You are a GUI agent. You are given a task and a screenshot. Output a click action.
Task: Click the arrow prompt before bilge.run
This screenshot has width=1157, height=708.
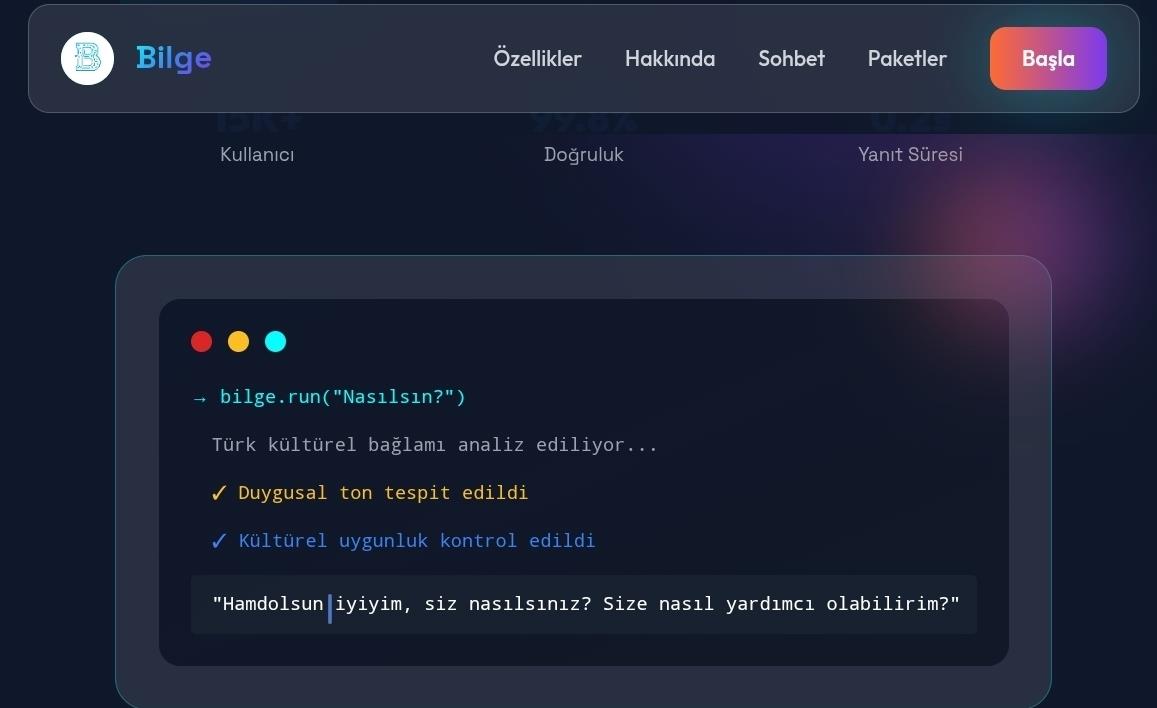click(199, 398)
